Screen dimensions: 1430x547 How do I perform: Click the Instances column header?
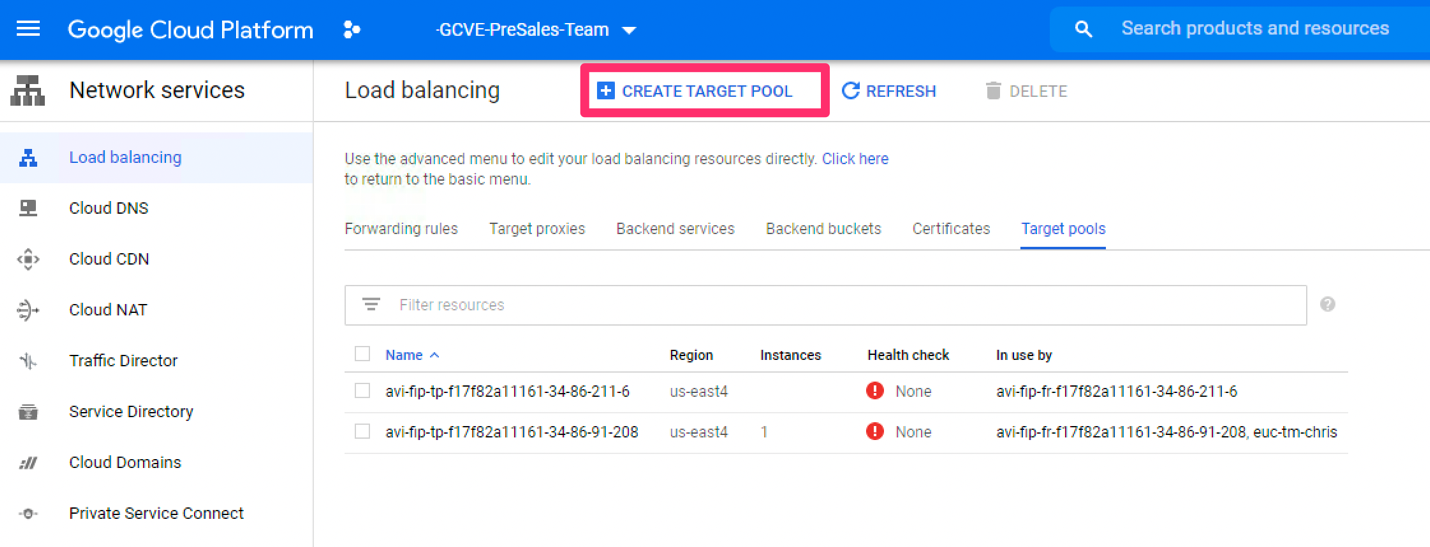790,355
